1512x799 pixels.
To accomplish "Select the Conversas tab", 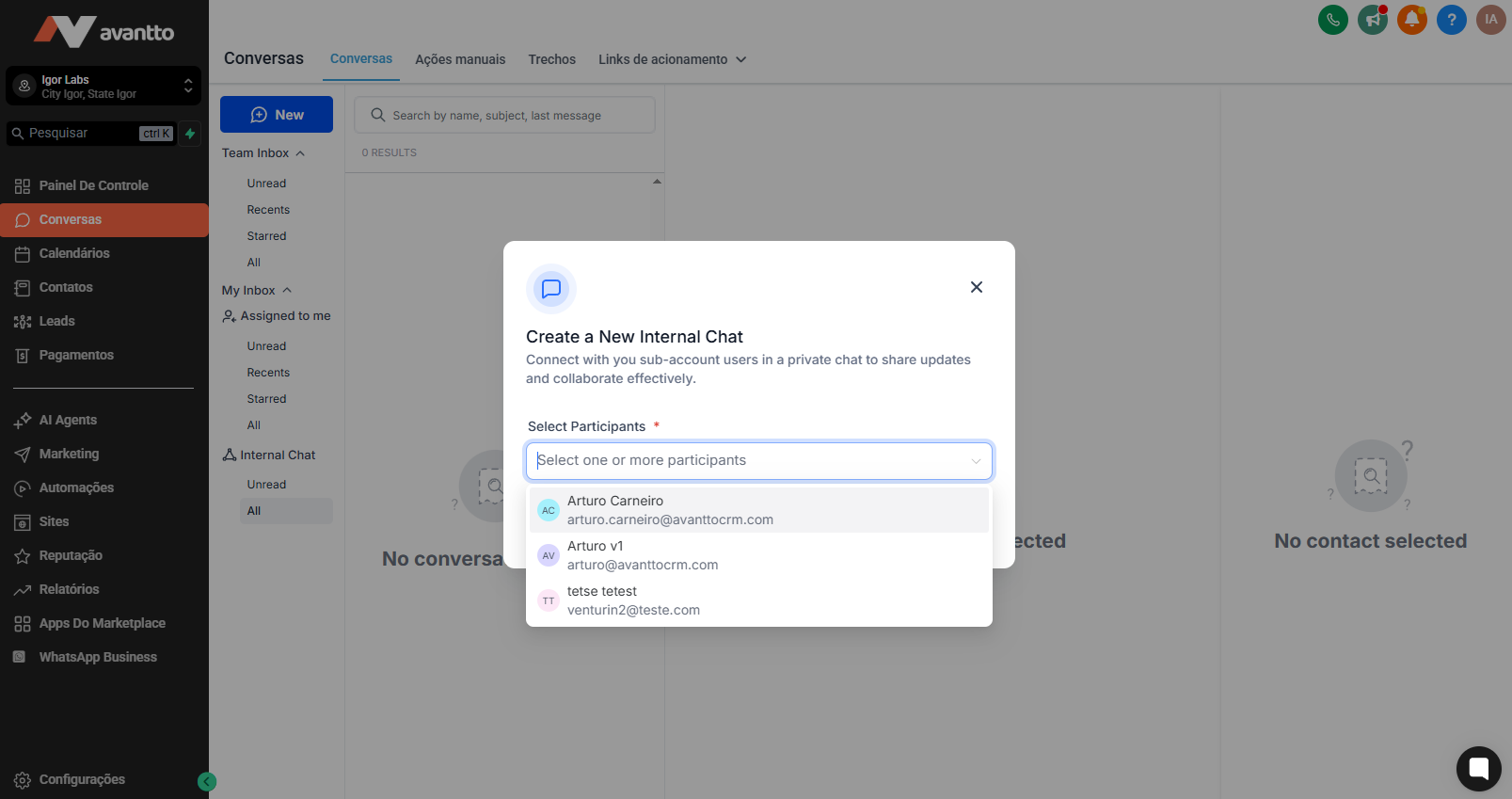I will [x=361, y=58].
